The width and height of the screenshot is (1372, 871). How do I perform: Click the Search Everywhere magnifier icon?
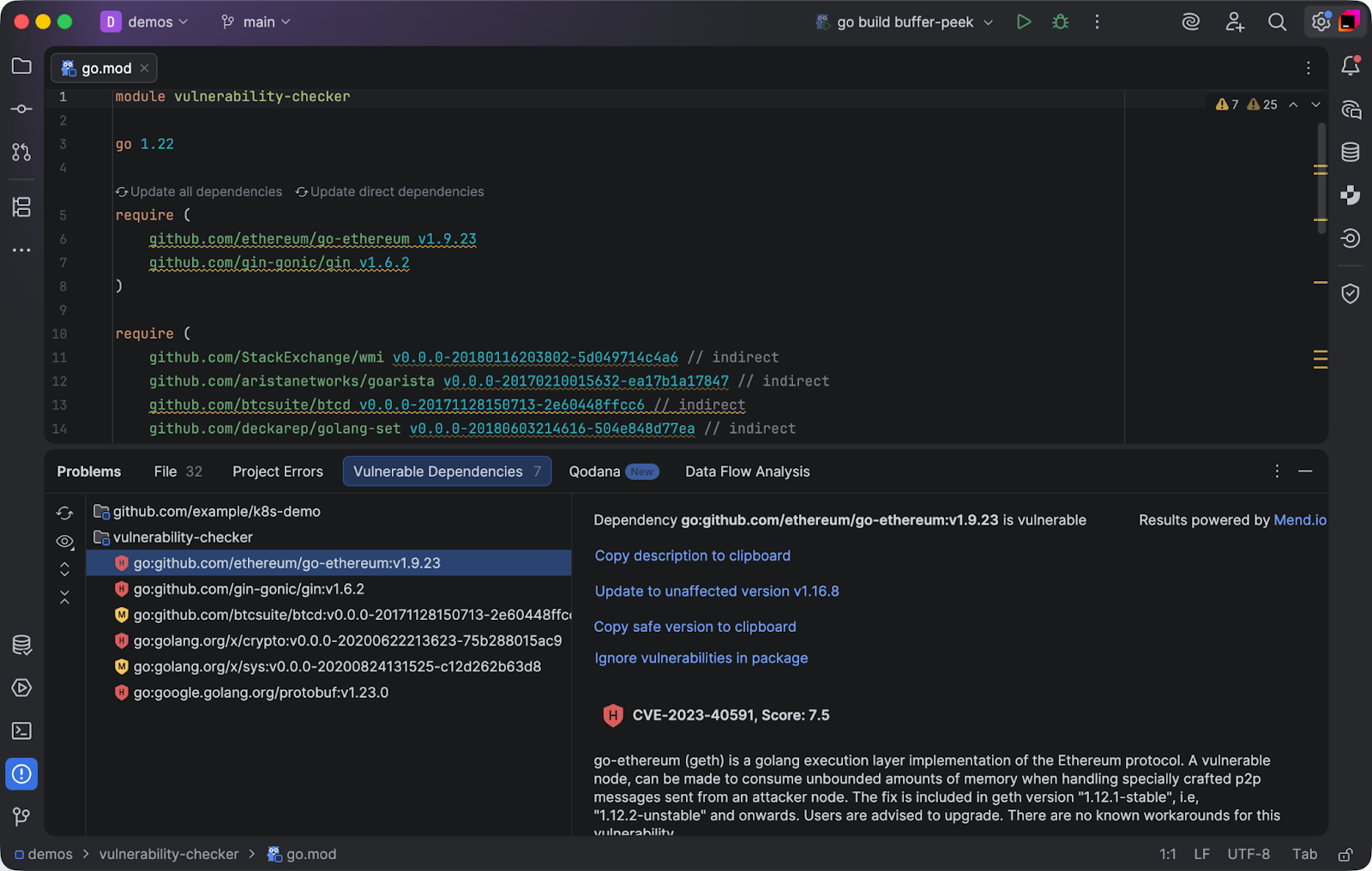click(x=1277, y=22)
